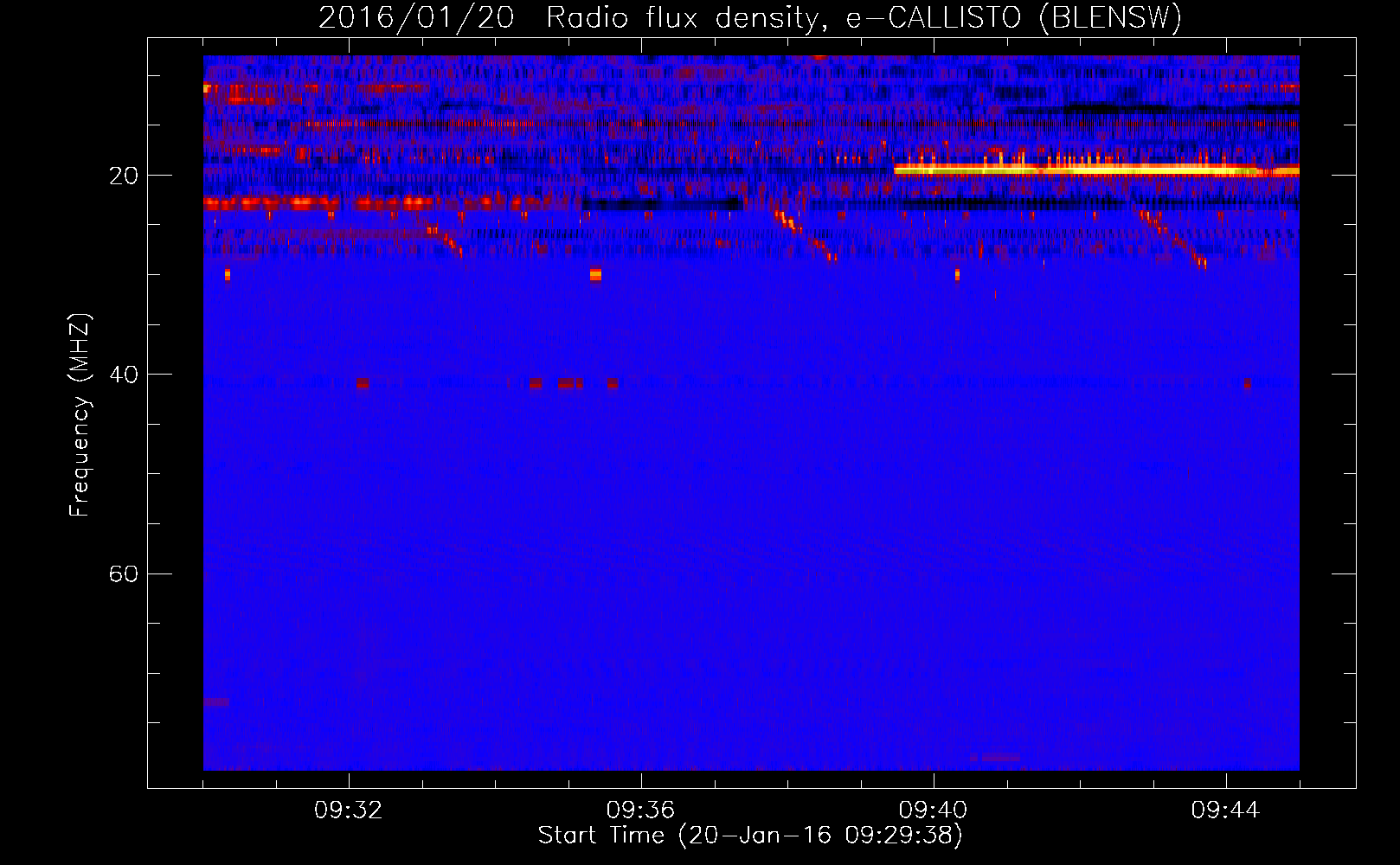The width and height of the screenshot is (1400, 865).
Task: Click the plot title "2016/01/20 Radio flux density, e-CALLISTO (BLENSW)"
Action: (750, 18)
